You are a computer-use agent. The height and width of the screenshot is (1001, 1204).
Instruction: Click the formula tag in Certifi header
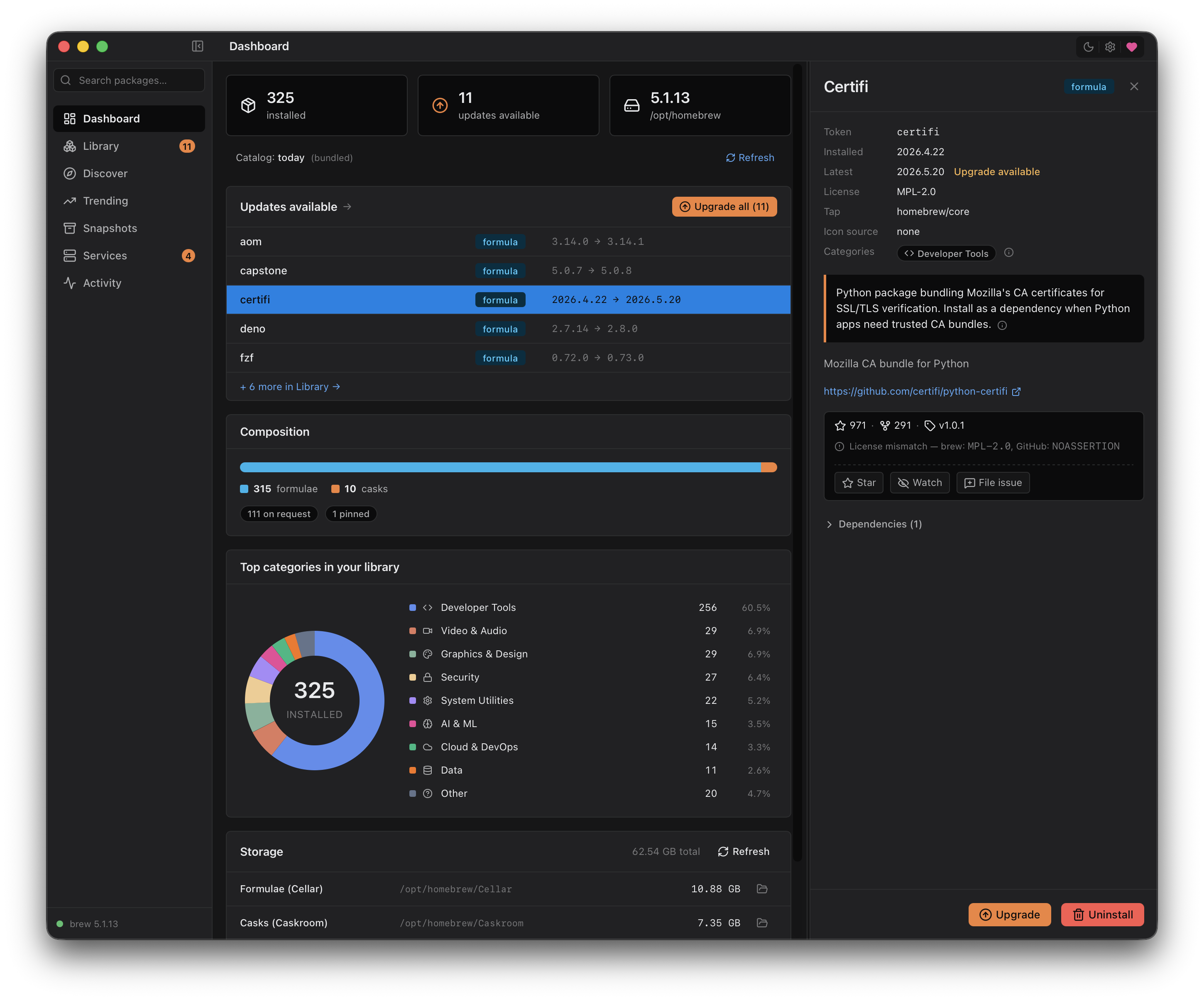point(1088,86)
